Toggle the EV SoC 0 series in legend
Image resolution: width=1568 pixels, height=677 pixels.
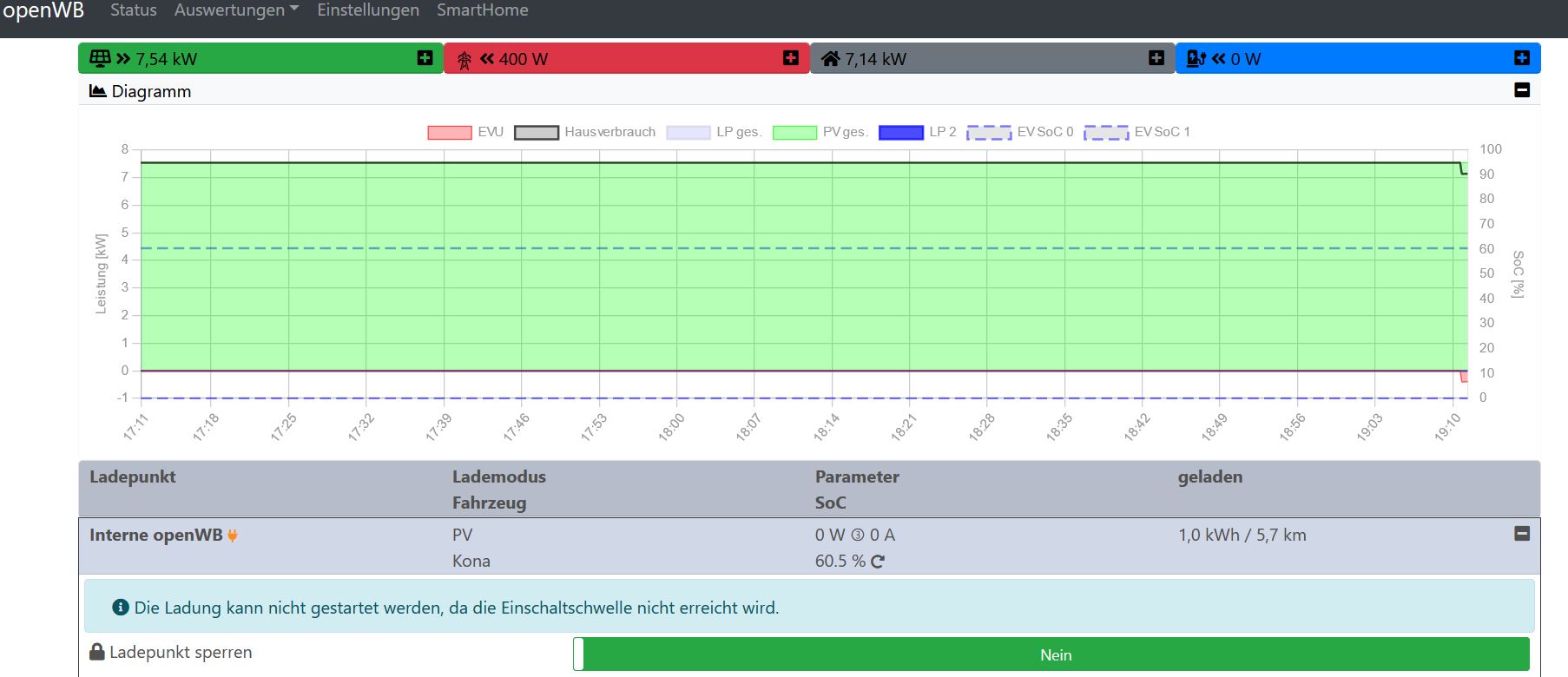pos(1020,132)
